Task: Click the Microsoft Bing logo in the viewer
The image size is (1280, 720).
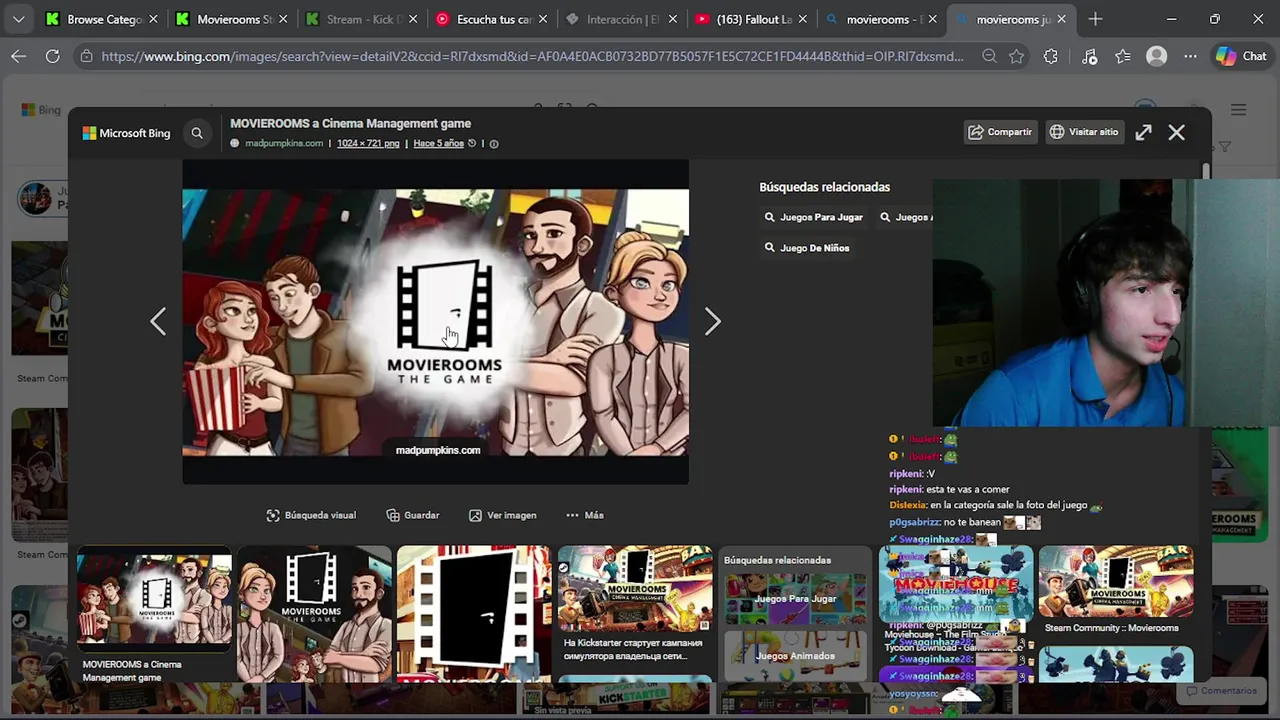Action: tap(126, 133)
